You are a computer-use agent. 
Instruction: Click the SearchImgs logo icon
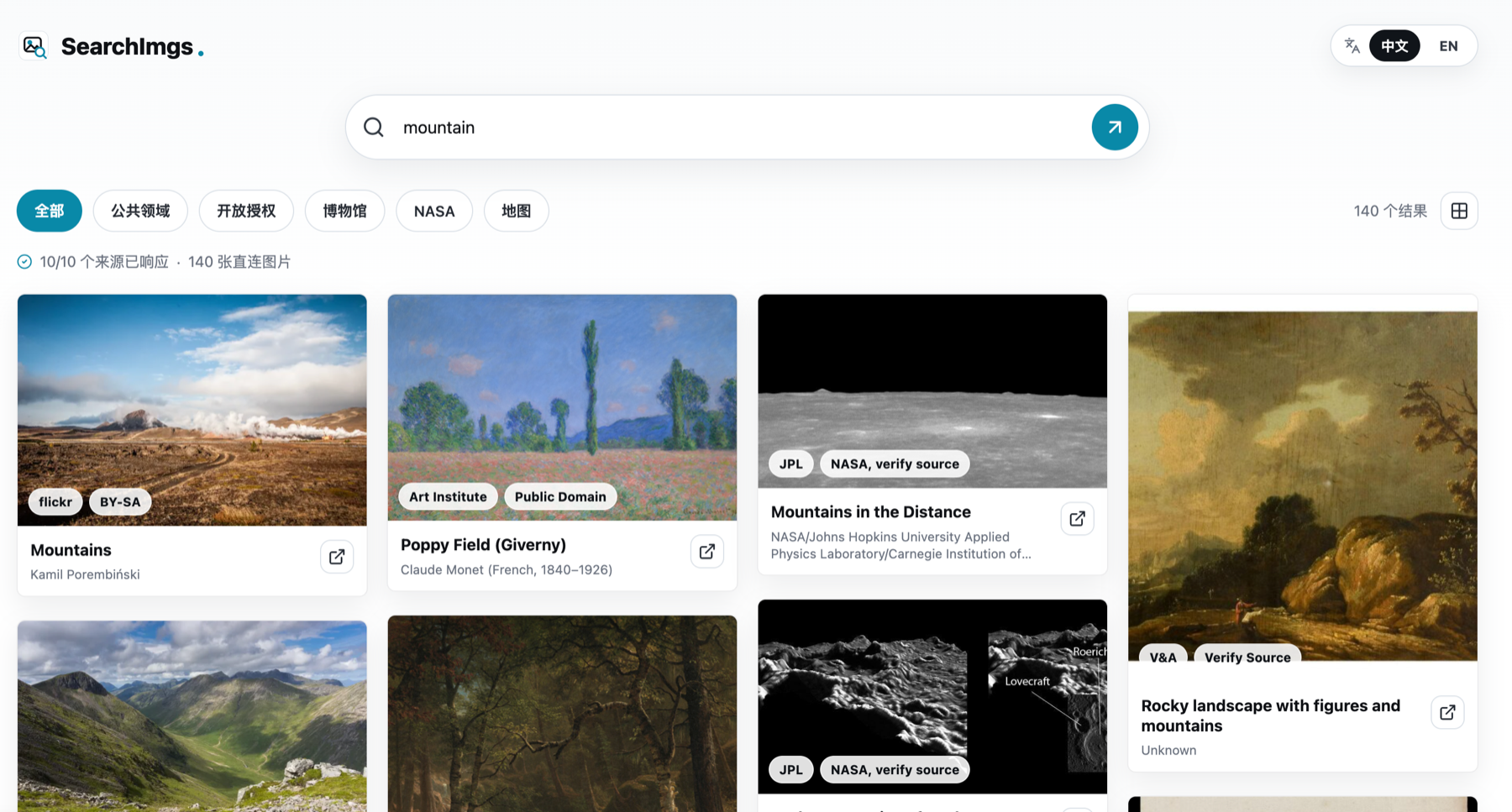[34, 46]
